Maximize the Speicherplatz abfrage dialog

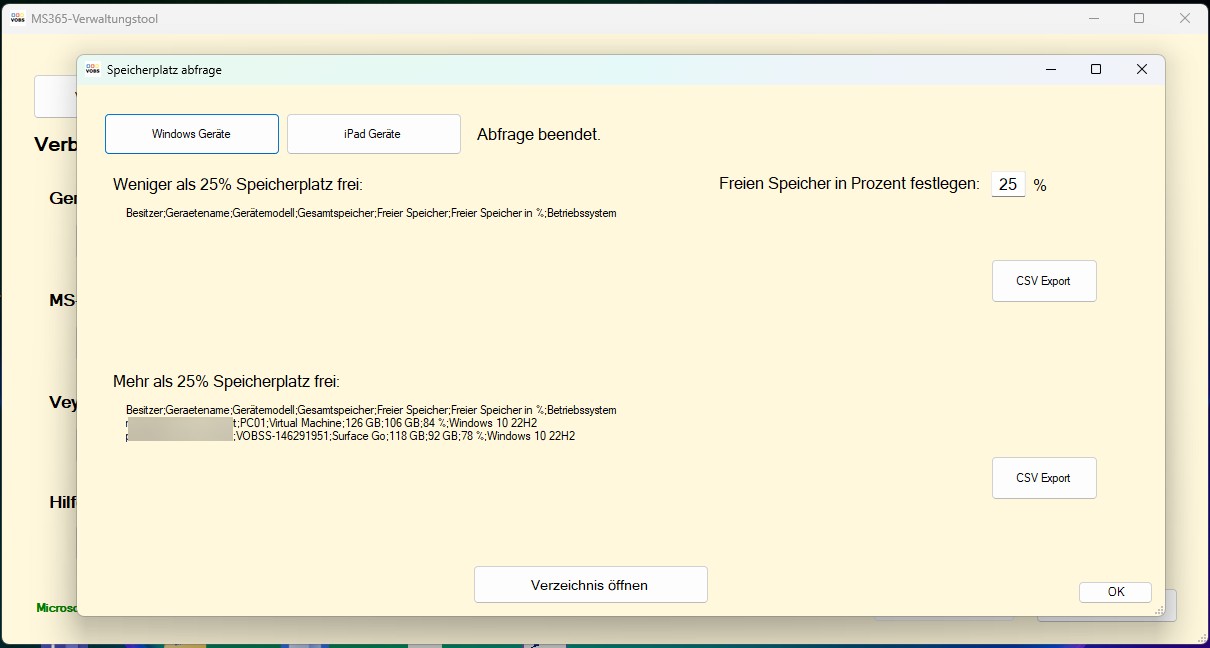[1096, 69]
